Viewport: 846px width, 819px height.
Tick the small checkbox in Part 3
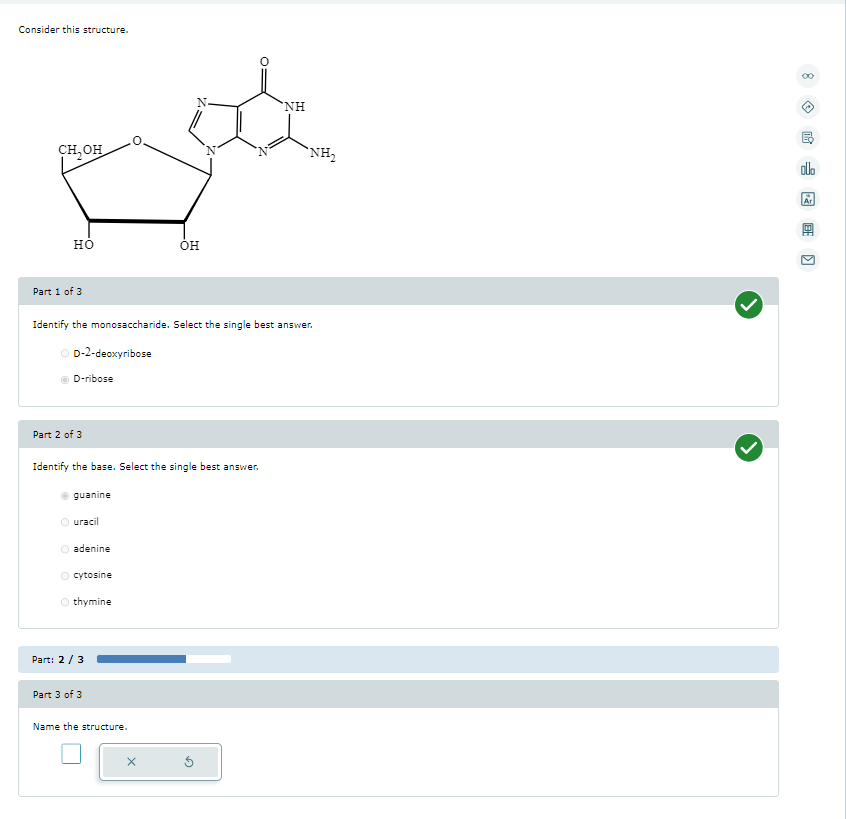(x=70, y=754)
